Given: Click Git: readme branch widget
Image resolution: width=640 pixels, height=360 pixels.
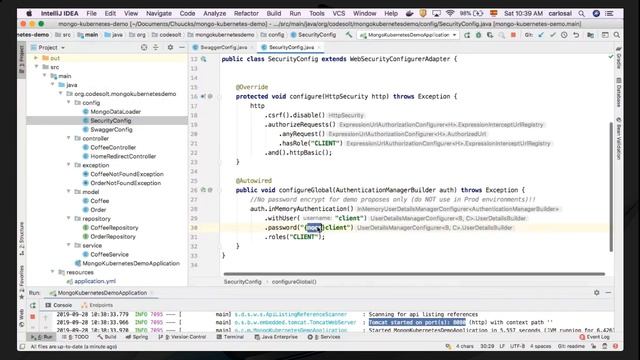Looking at the screenshot, I should click(x=571, y=347).
